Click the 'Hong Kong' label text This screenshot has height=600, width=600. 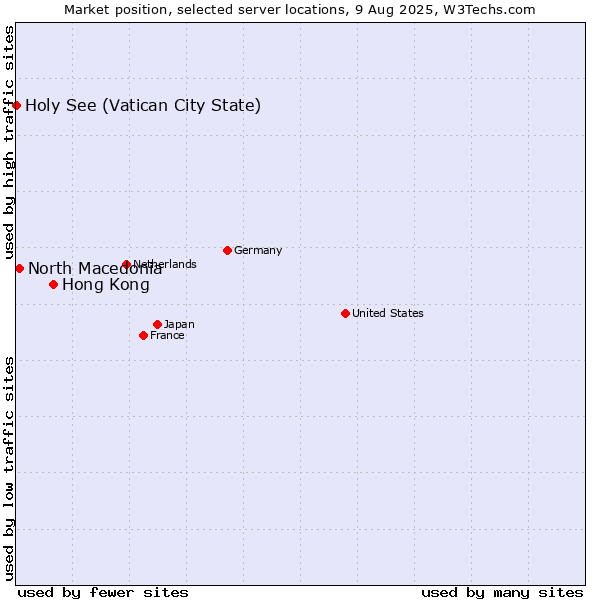coord(106,285)
